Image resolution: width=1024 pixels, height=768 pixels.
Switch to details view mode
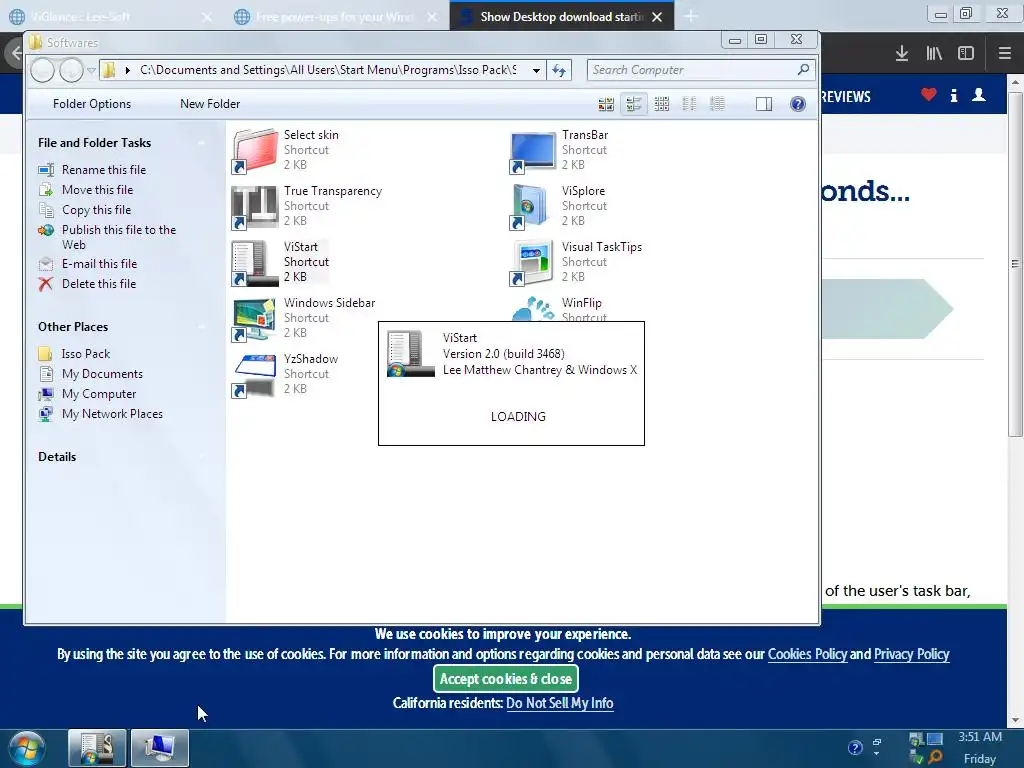tap(717, 104)
